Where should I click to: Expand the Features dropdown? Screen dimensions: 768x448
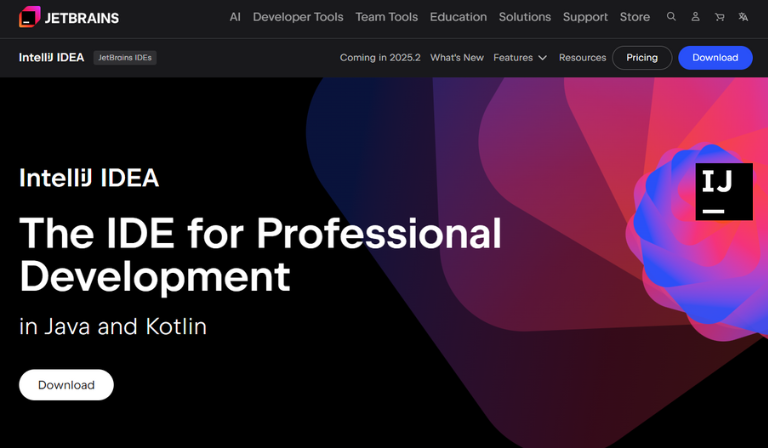point(520,58)
